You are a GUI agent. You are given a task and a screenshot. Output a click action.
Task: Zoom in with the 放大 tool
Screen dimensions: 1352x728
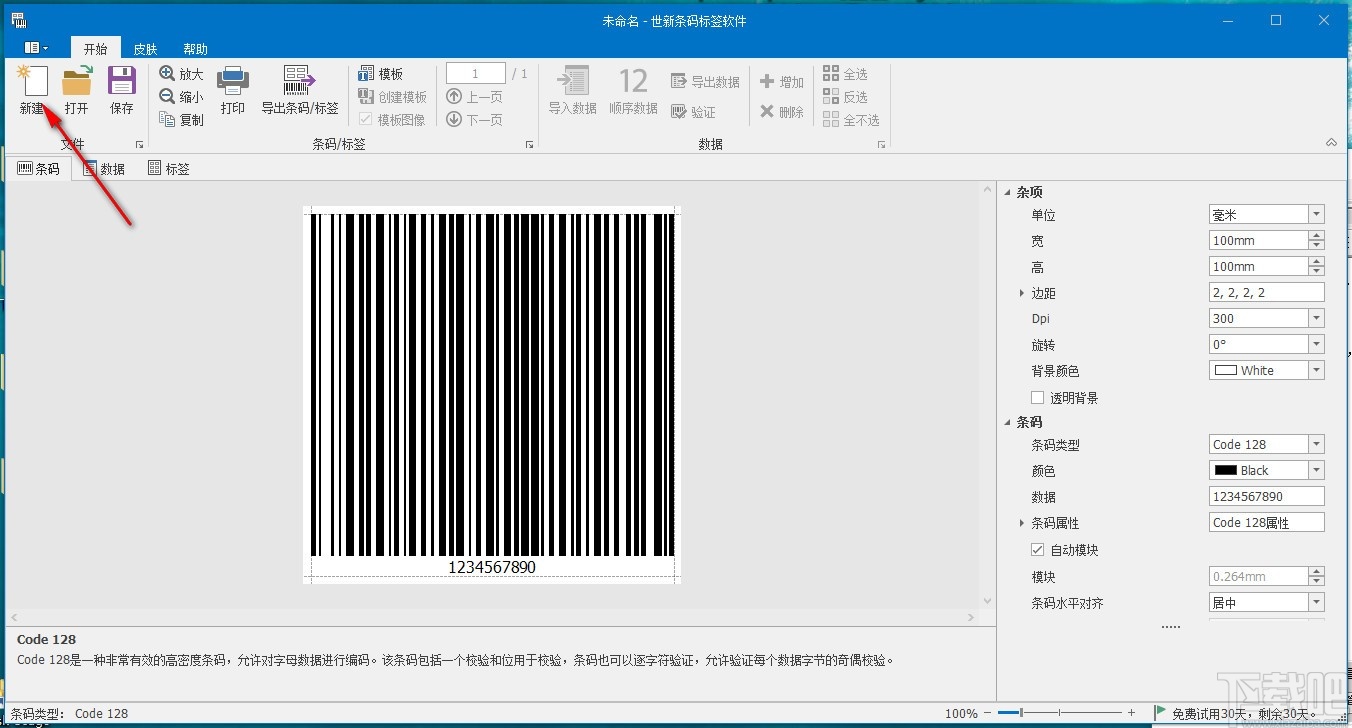click(x=180, y=73)
